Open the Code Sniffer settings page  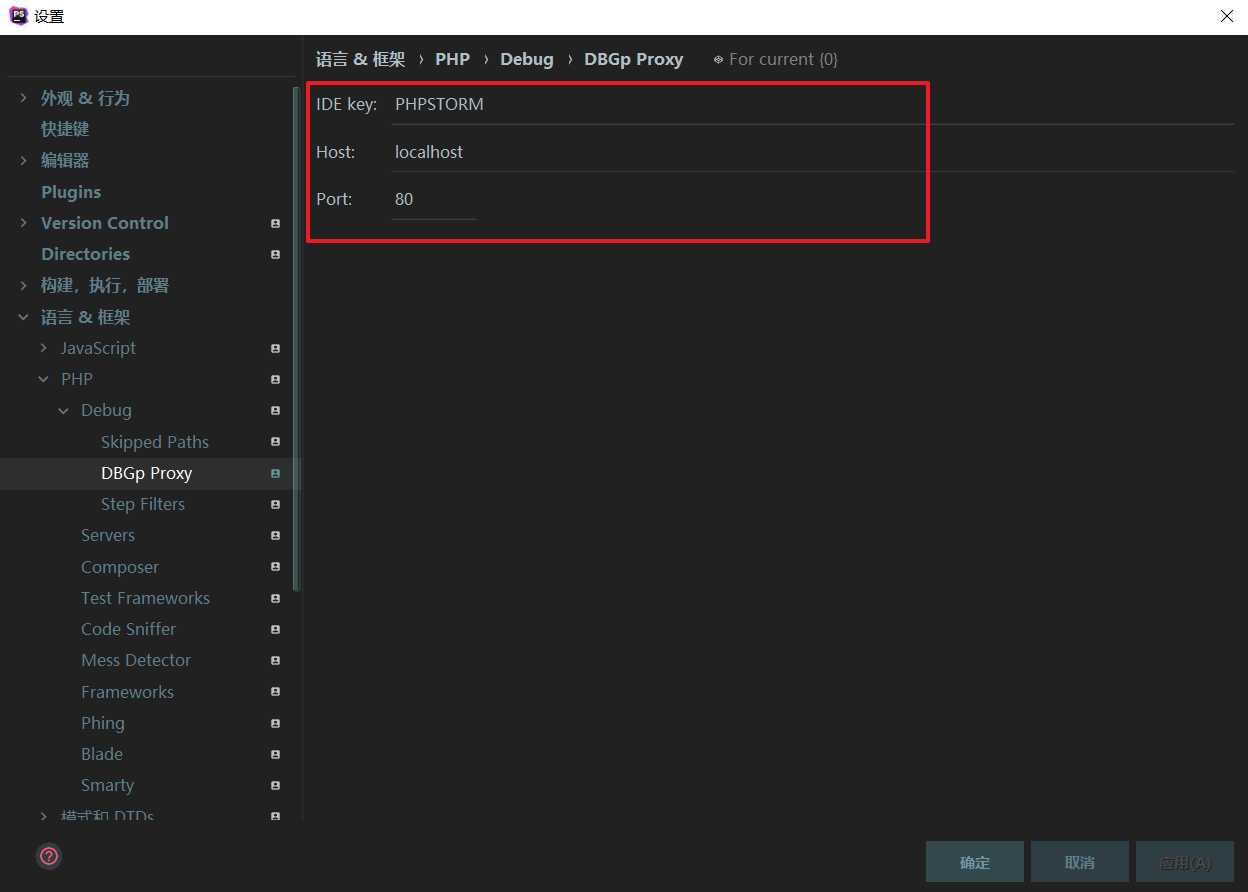(128, 629)
